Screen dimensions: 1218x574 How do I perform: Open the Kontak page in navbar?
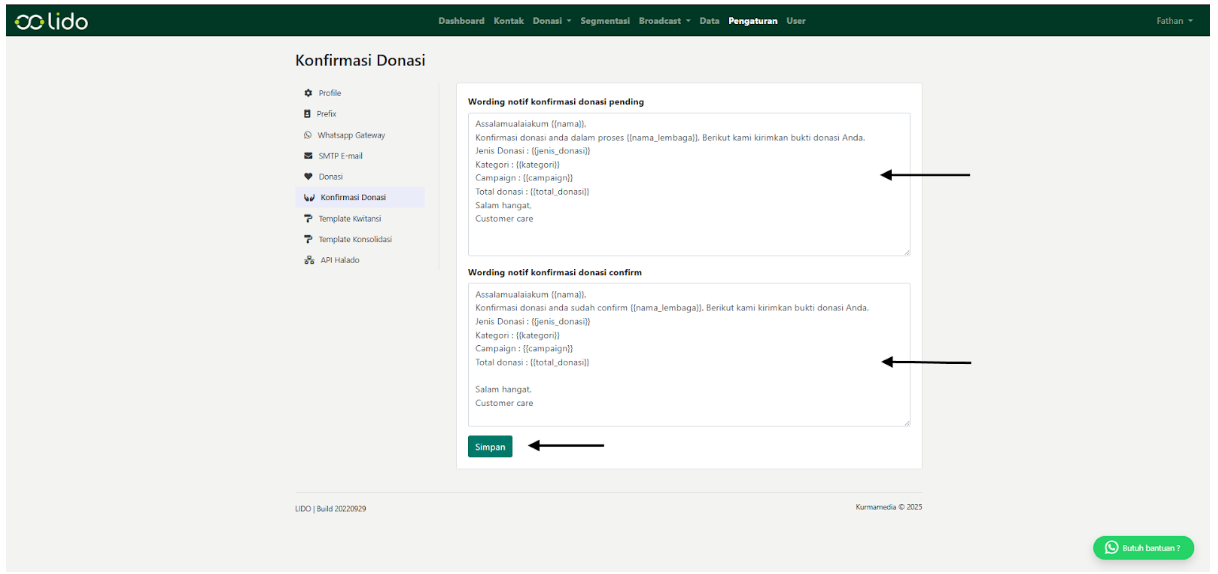coord(508,21)
